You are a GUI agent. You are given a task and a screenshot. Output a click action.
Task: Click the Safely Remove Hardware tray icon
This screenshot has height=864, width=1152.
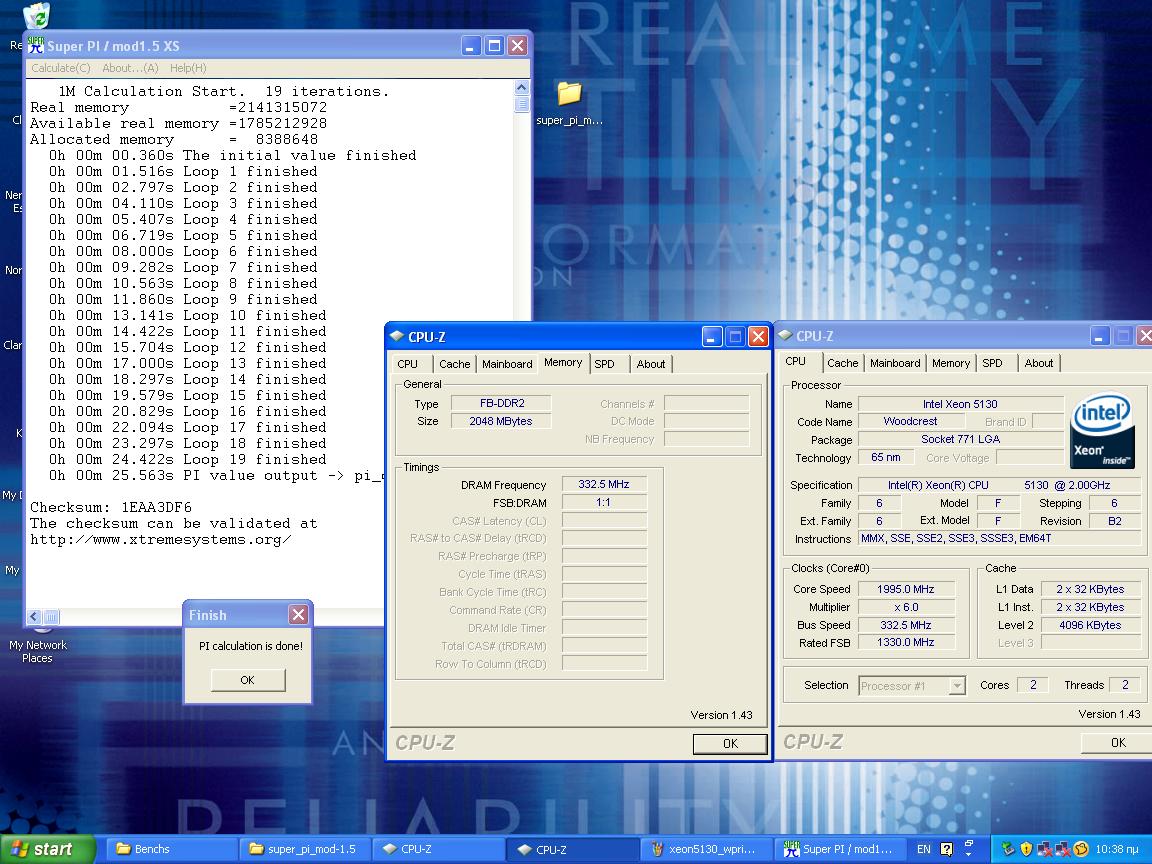tap(1008, 849)
